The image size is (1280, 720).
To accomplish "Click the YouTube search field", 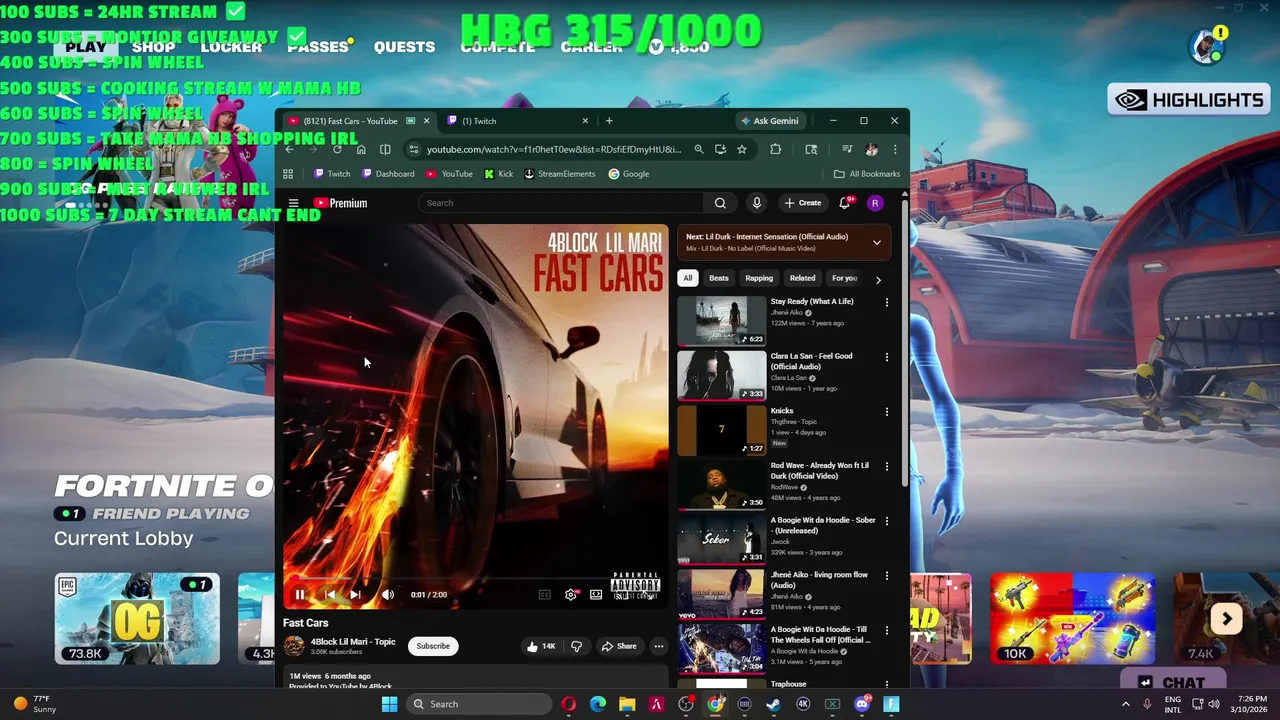I will click(562, 203).
